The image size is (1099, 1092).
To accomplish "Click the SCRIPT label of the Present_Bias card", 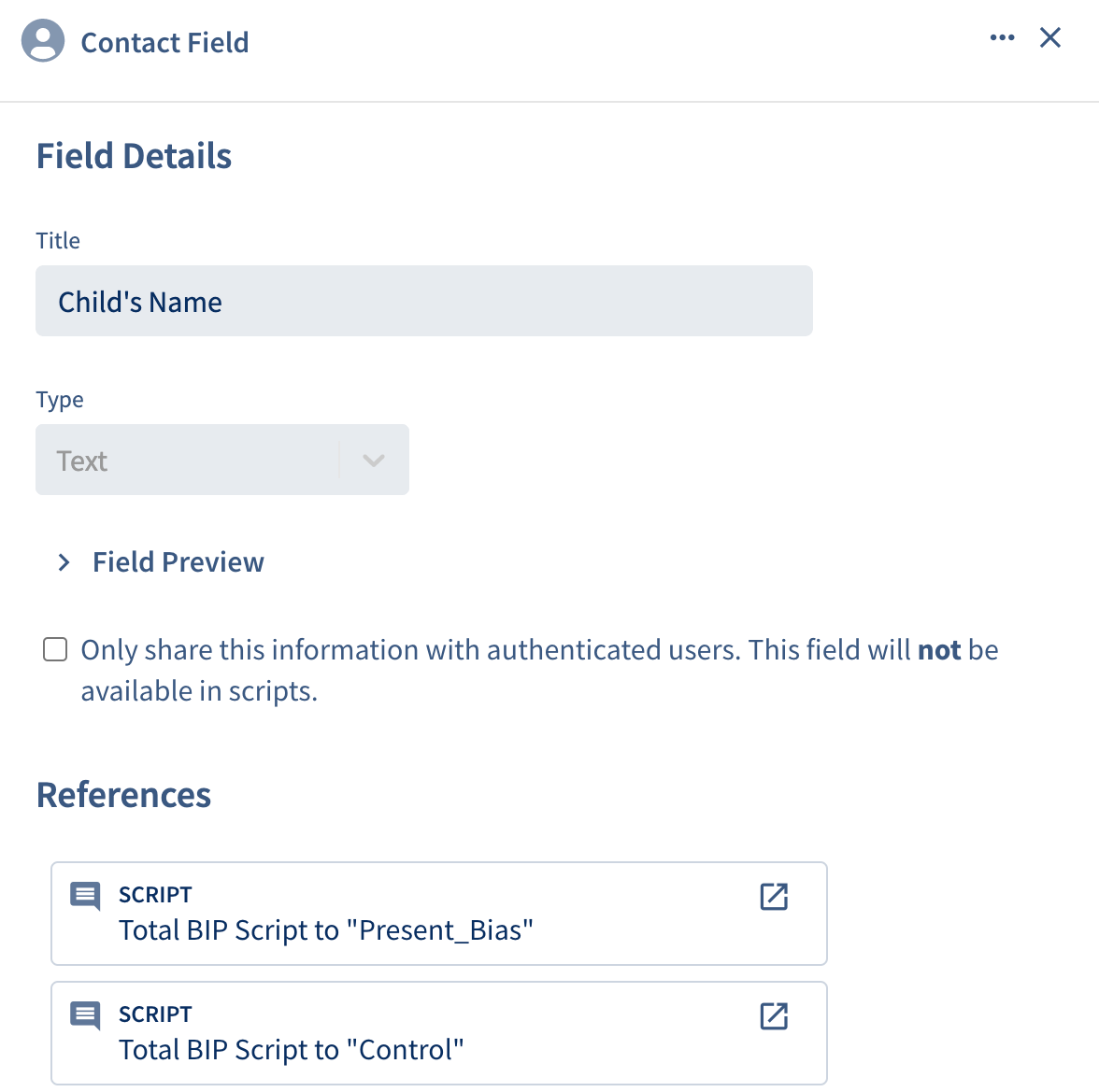I will tap(155, 895).
